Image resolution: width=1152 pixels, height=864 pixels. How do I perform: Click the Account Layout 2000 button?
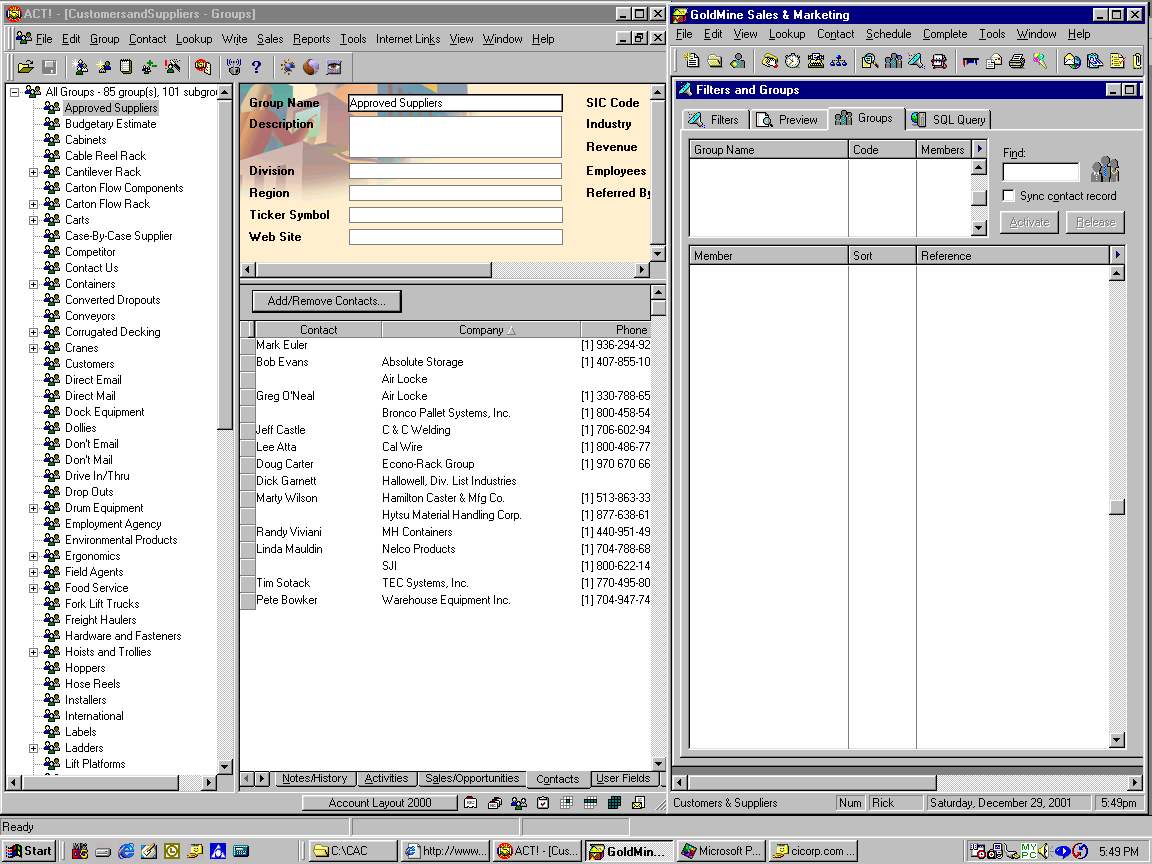[380, 803]
